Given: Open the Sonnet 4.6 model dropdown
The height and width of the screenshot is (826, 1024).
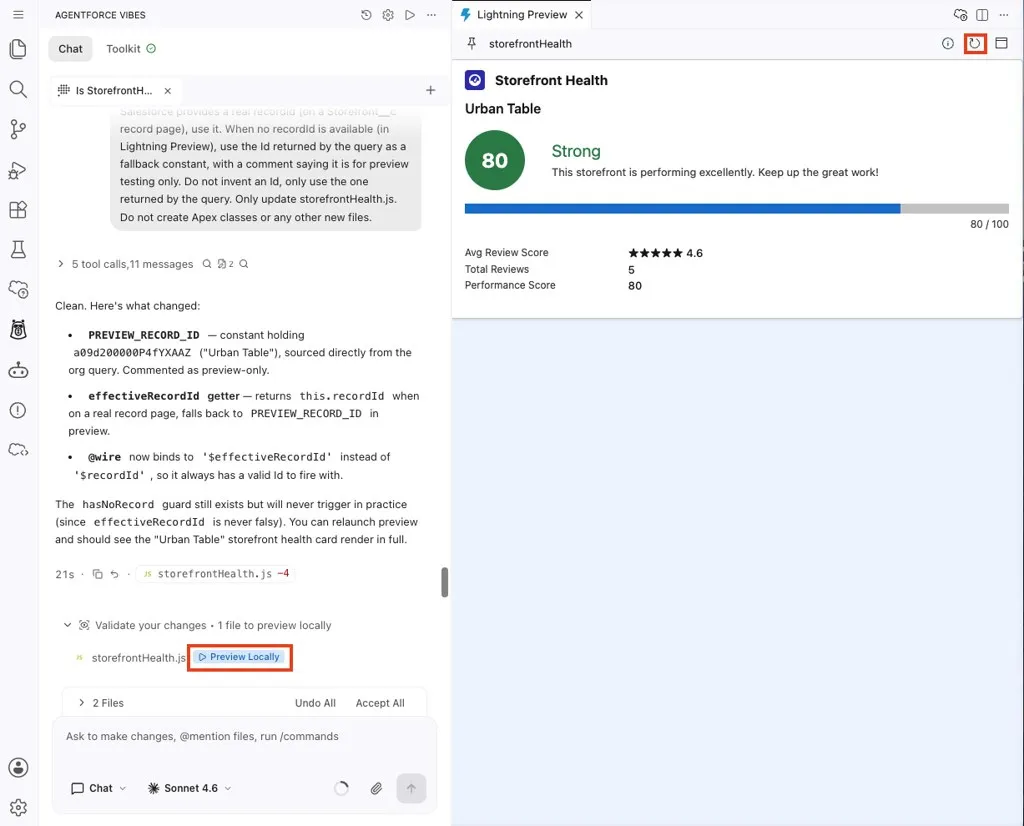Looking at the screenshot, I should [189, 788].
